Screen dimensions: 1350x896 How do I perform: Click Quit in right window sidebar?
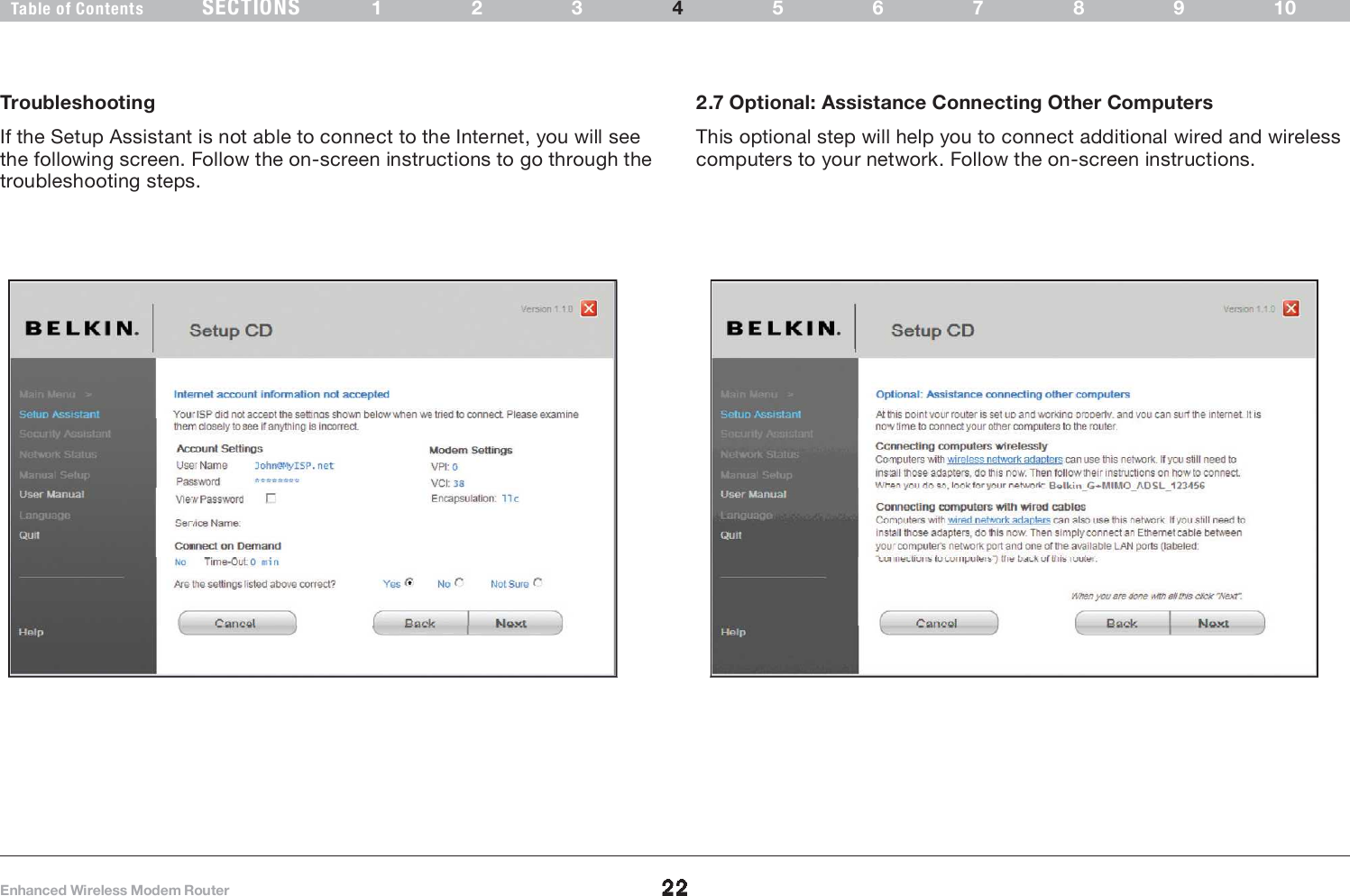point(730,535)
